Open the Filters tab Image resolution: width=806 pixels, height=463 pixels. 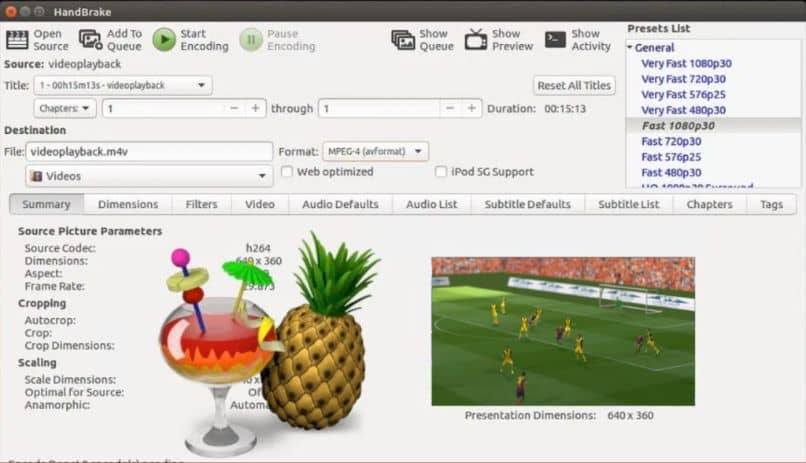[x=202, y=205]
